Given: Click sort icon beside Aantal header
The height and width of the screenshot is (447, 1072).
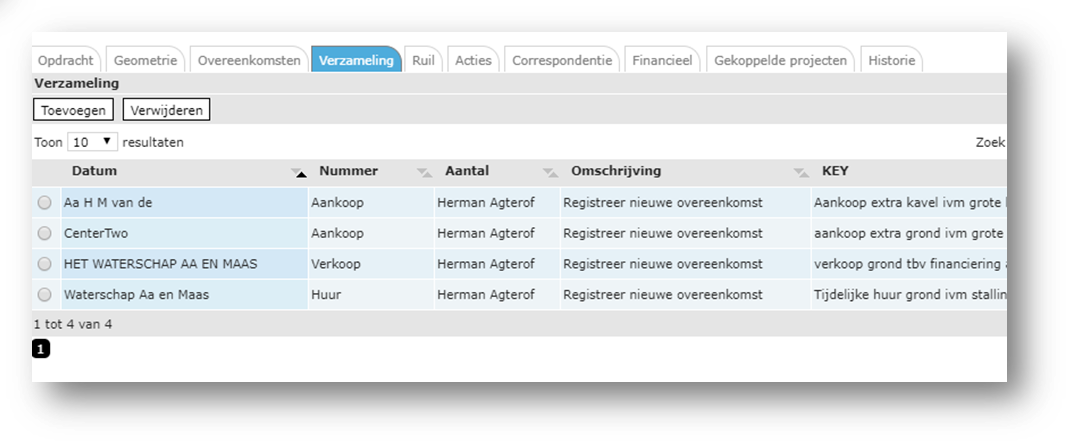Looking at the screenshot, I should pos(550,172).
